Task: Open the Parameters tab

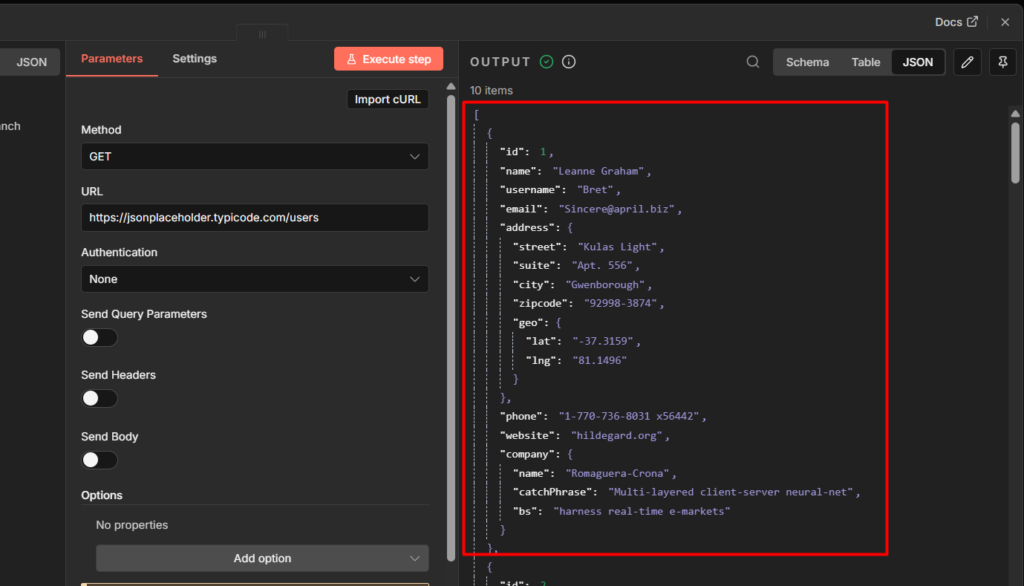Action: click(x=112, y=59)
